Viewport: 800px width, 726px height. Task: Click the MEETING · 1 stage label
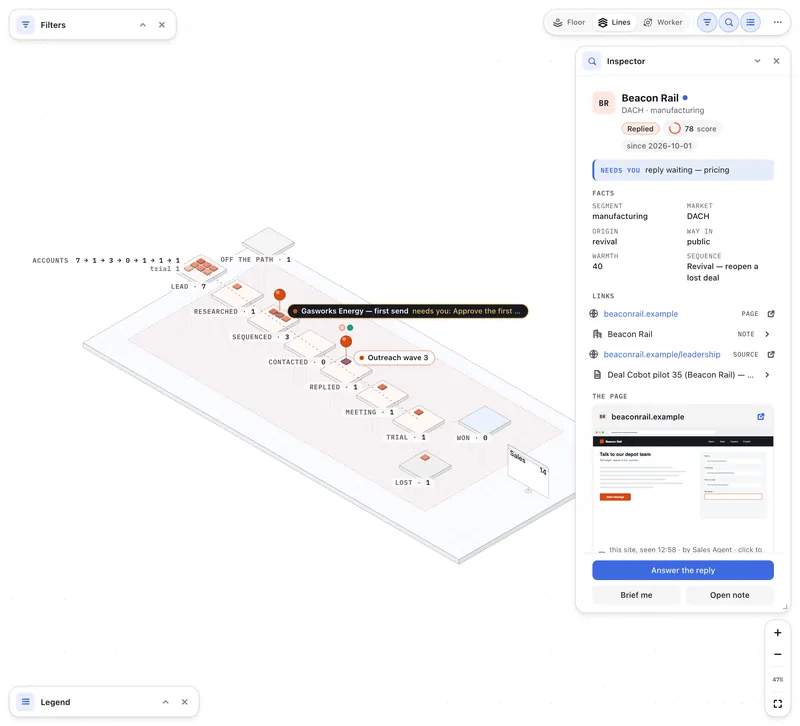click(369, 412)
